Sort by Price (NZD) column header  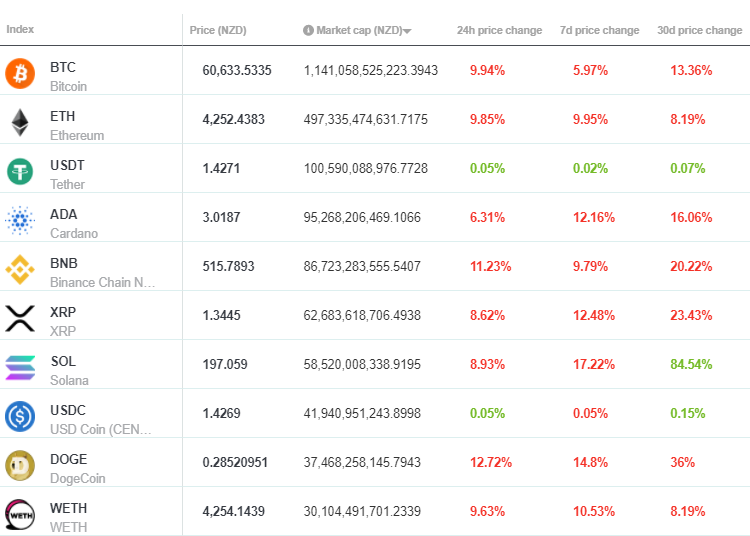[x=218, y=30]
